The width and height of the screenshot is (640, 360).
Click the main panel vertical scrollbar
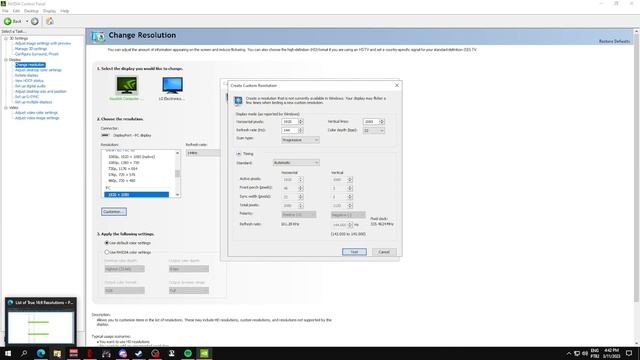pyautogui.click(x=636, y=167)
